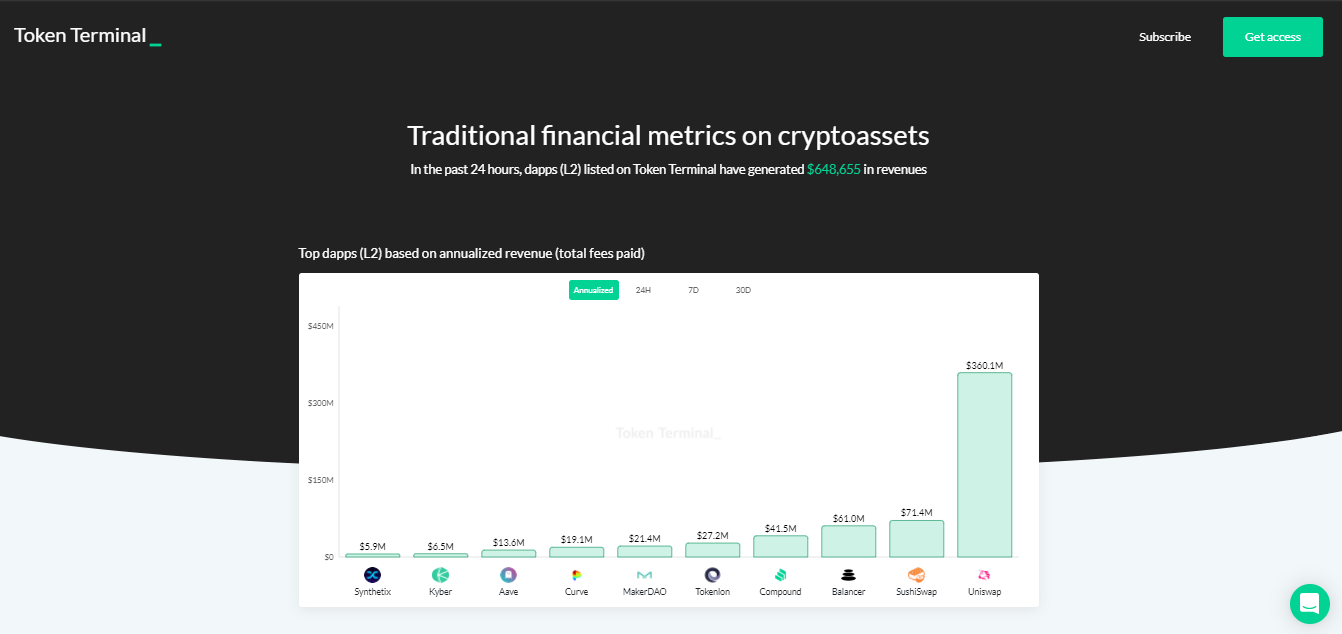Select the Compound logo icon

(780, 575)
